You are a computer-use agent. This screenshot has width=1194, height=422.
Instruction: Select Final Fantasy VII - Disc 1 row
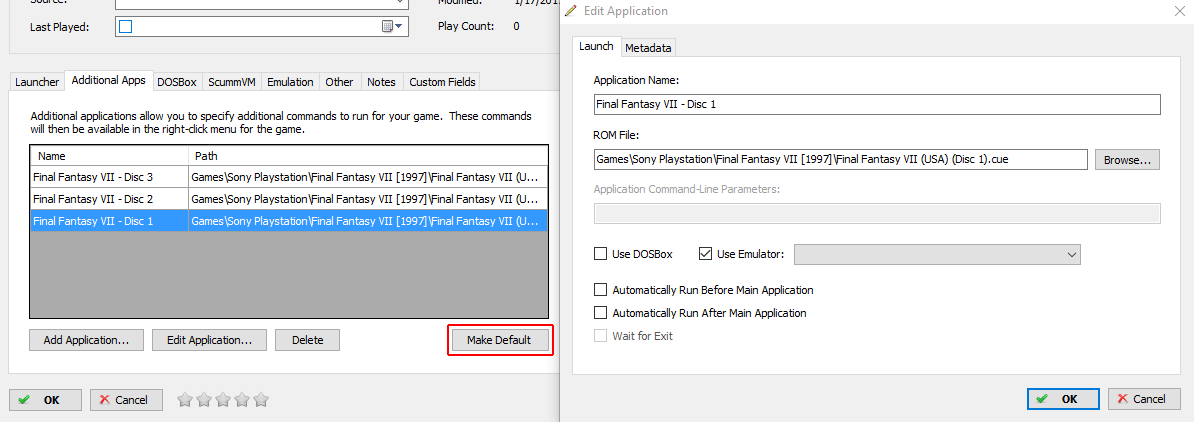point(289,221)
